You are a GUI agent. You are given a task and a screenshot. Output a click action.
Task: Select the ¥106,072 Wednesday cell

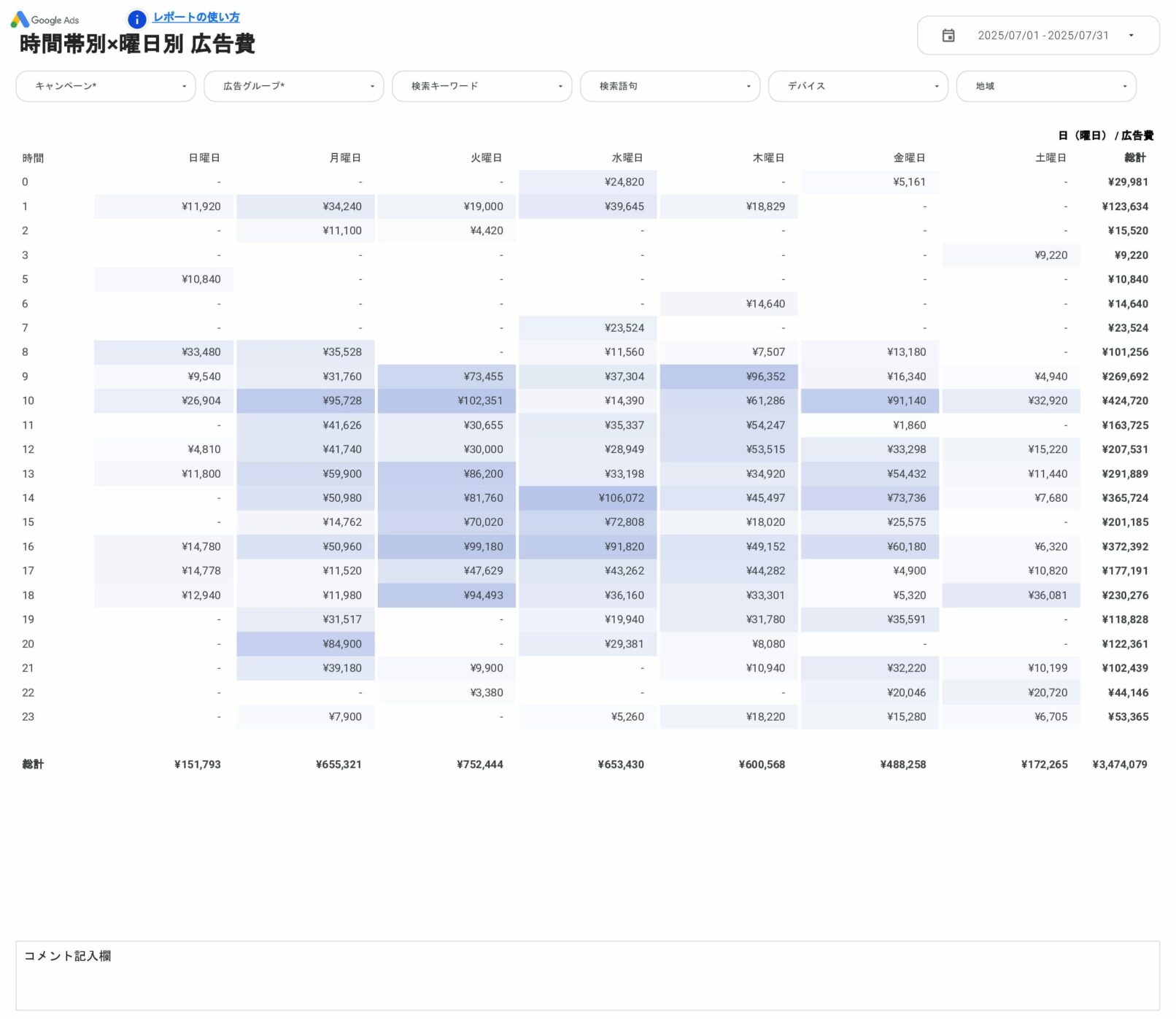(x=621, y=498)
